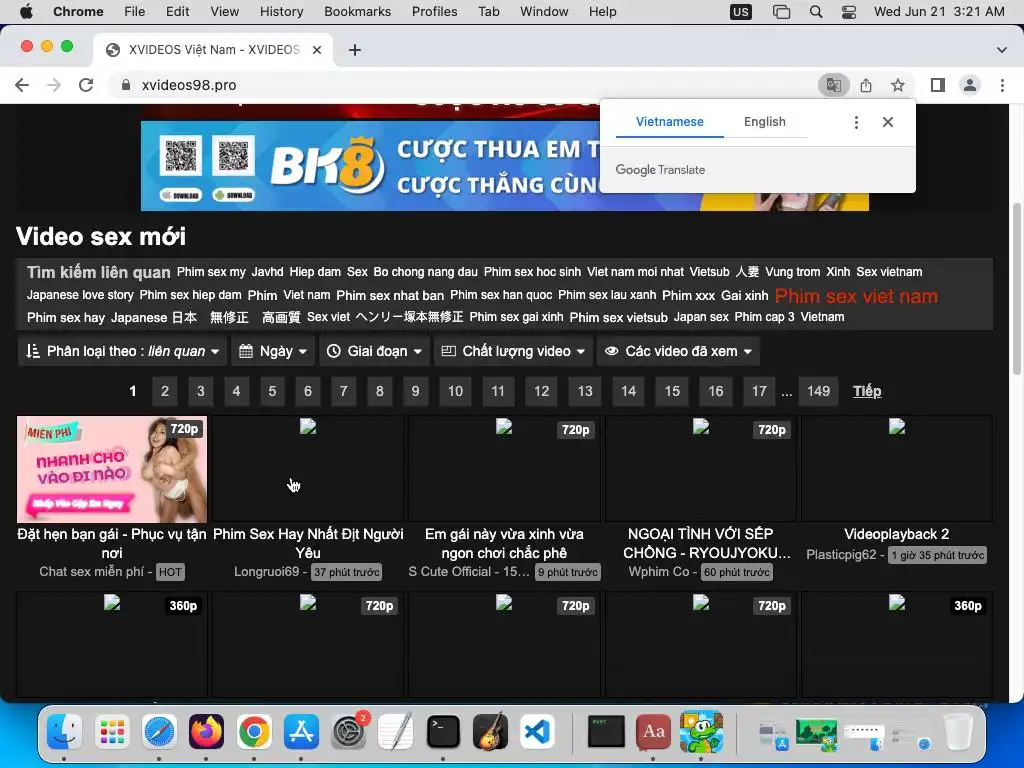The image size is (1024, 768).
Task: Go to results page 17
Action: coord(759,391)
